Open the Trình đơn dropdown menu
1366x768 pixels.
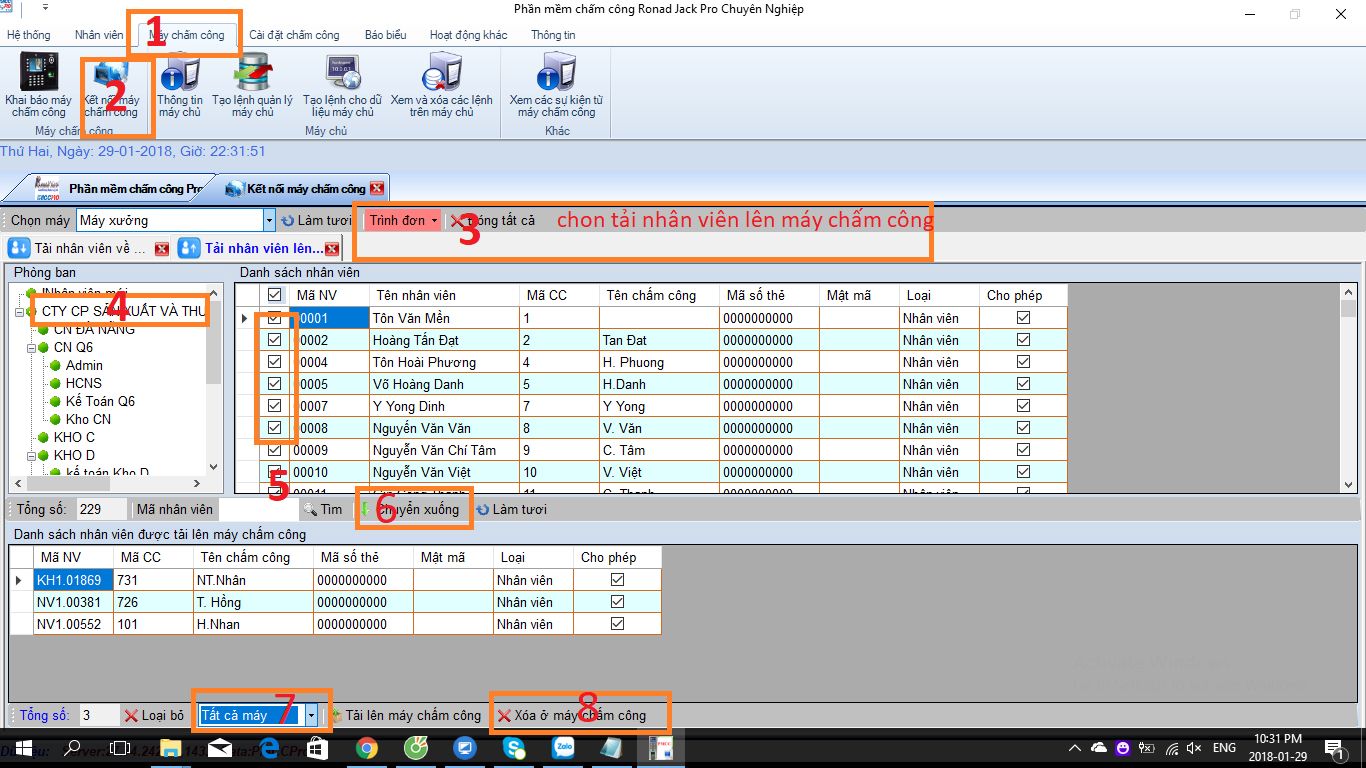point(405,220)
